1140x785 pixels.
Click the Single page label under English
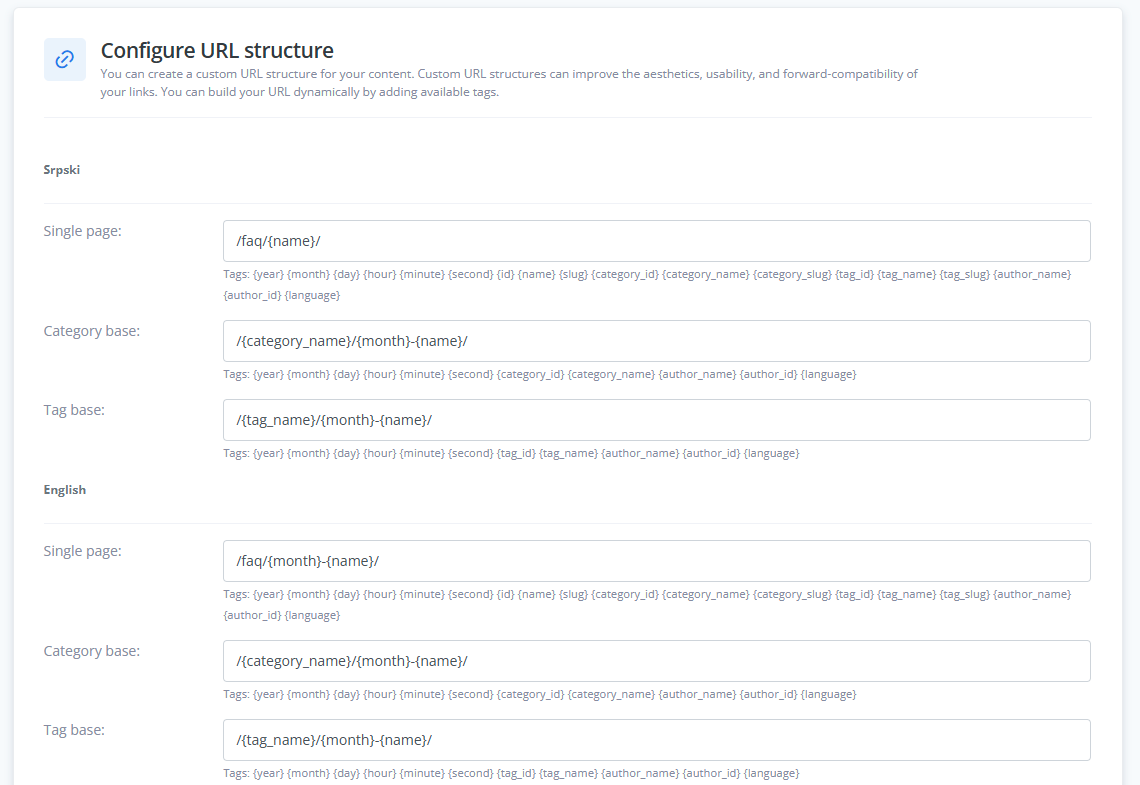(x=82, y=551)
